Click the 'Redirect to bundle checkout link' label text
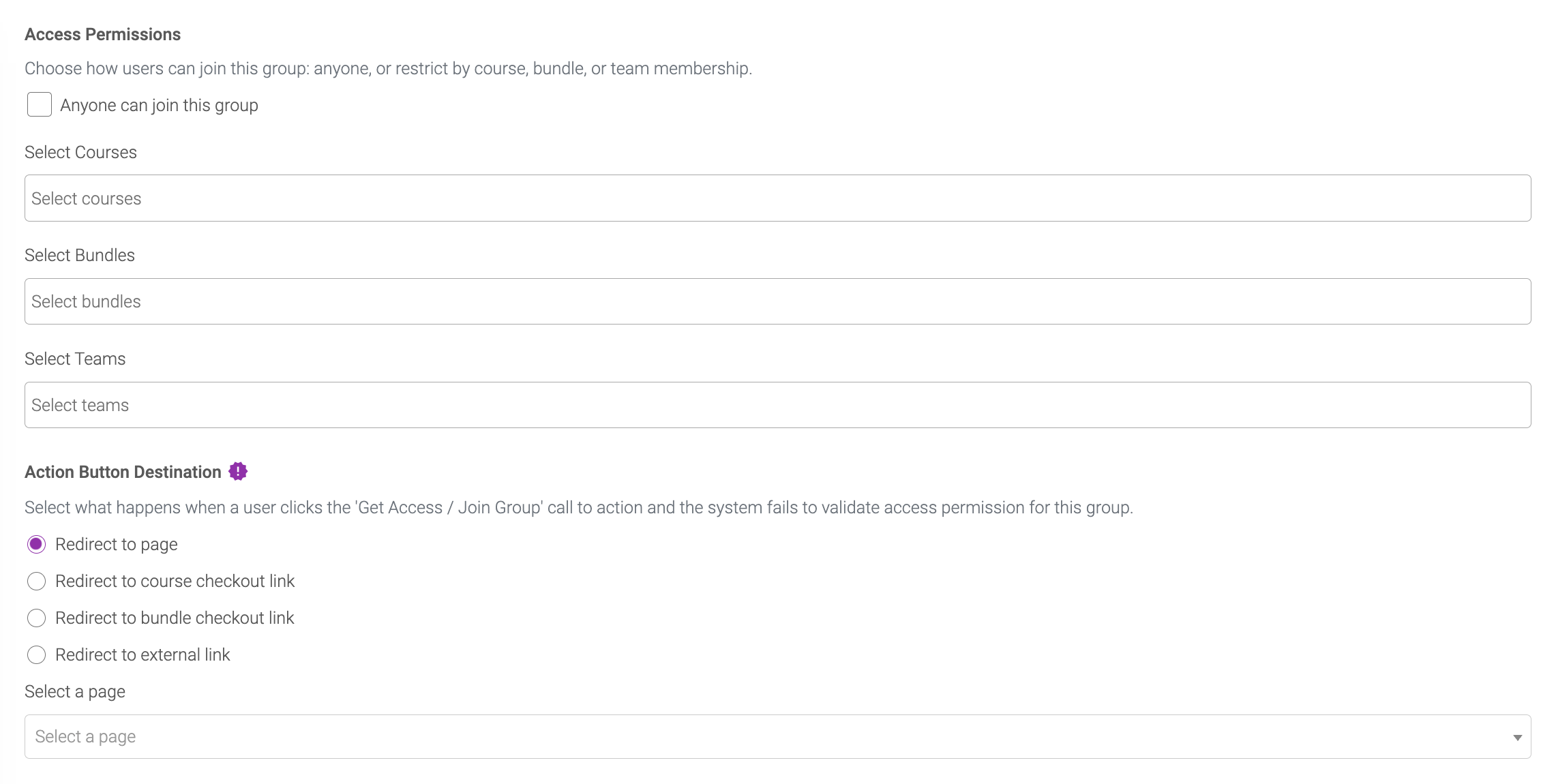The height and width of the screenshot is (784, 1556). pos(175,618)
